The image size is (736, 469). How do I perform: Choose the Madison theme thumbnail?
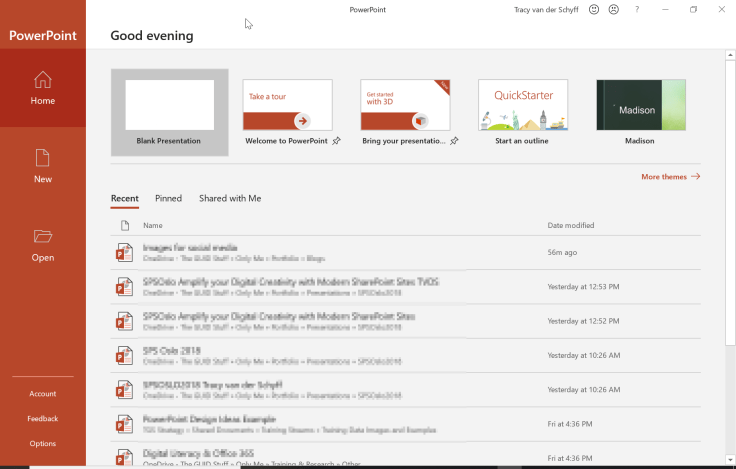[x=640, y=106]
